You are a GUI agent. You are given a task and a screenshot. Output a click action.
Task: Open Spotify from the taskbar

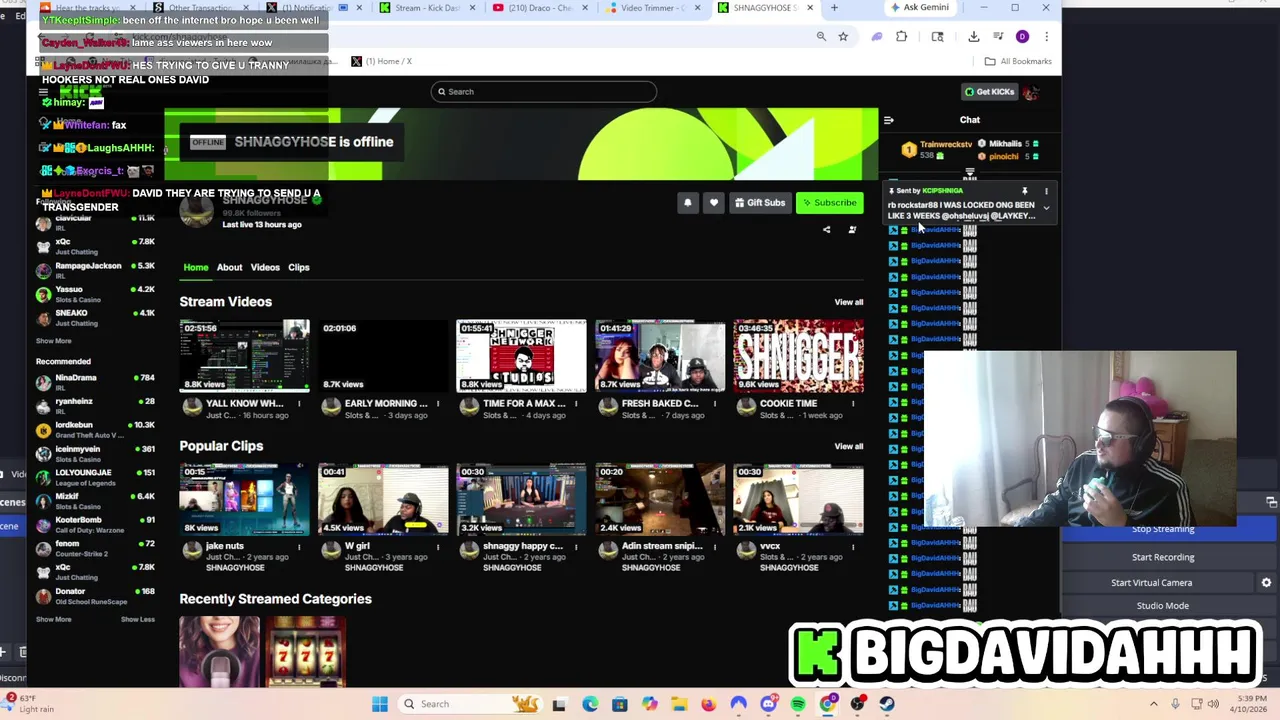[x=798, y=704]
